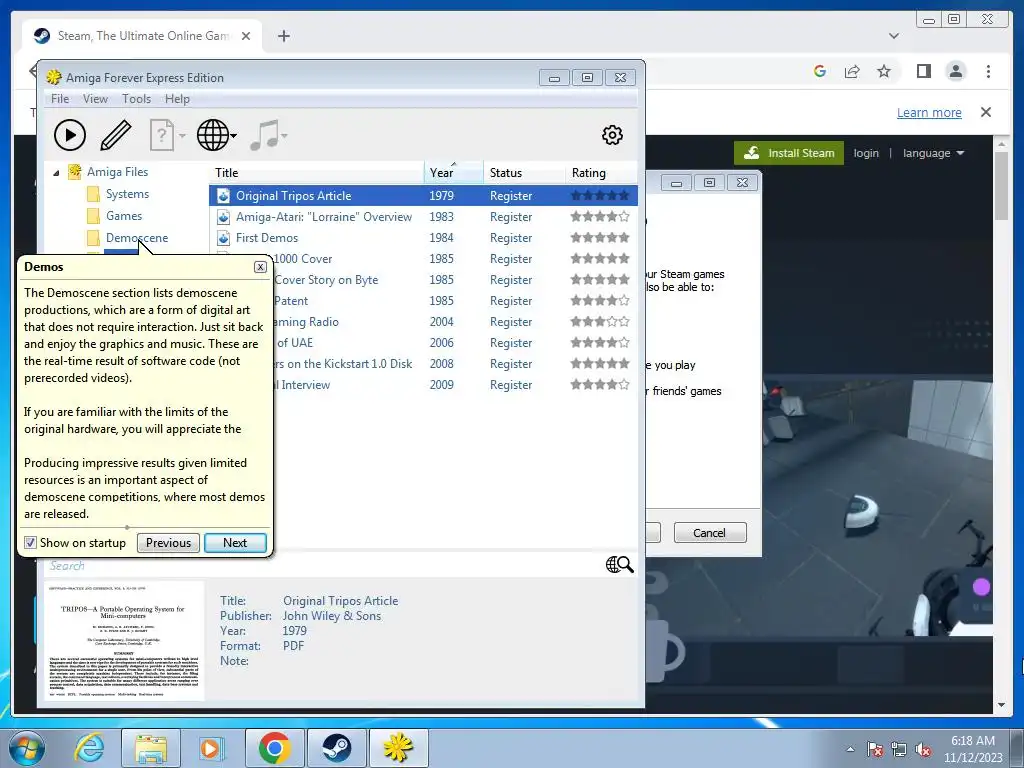Click Steam icon on taskbar

336,748
